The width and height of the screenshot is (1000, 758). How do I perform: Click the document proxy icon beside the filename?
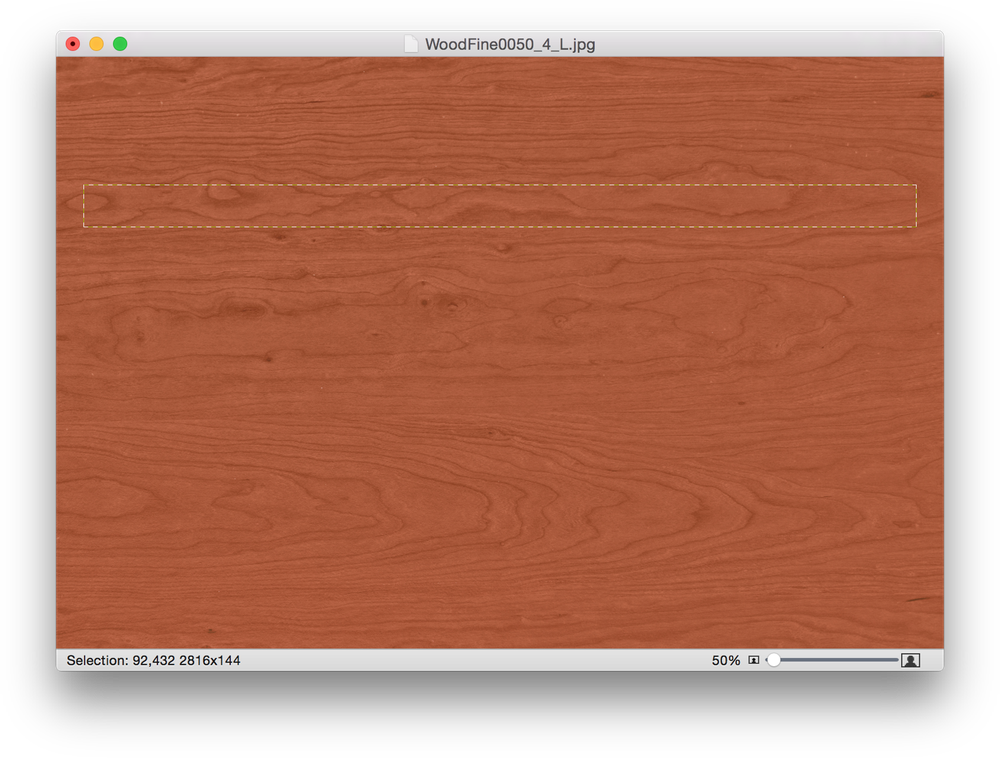pyautogui.click(x=411, y=43)
